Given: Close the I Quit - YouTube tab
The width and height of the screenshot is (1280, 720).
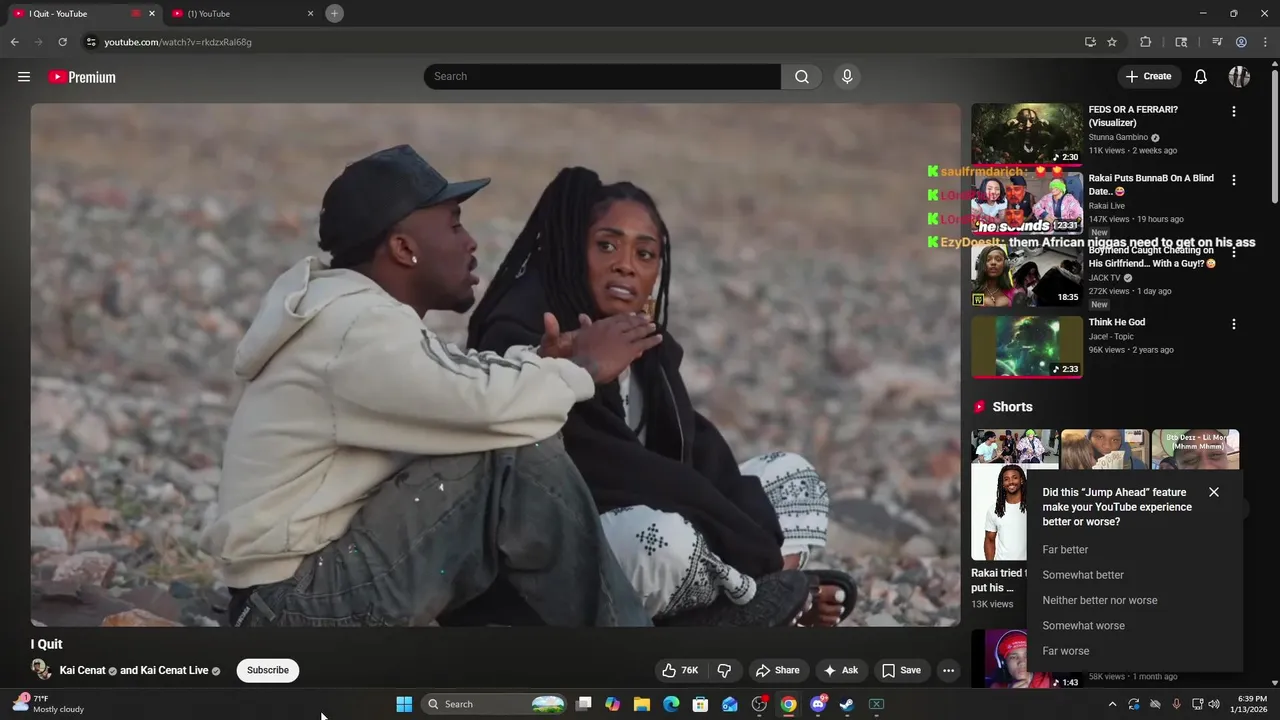Looking at the screenshot, I should 152,13.
